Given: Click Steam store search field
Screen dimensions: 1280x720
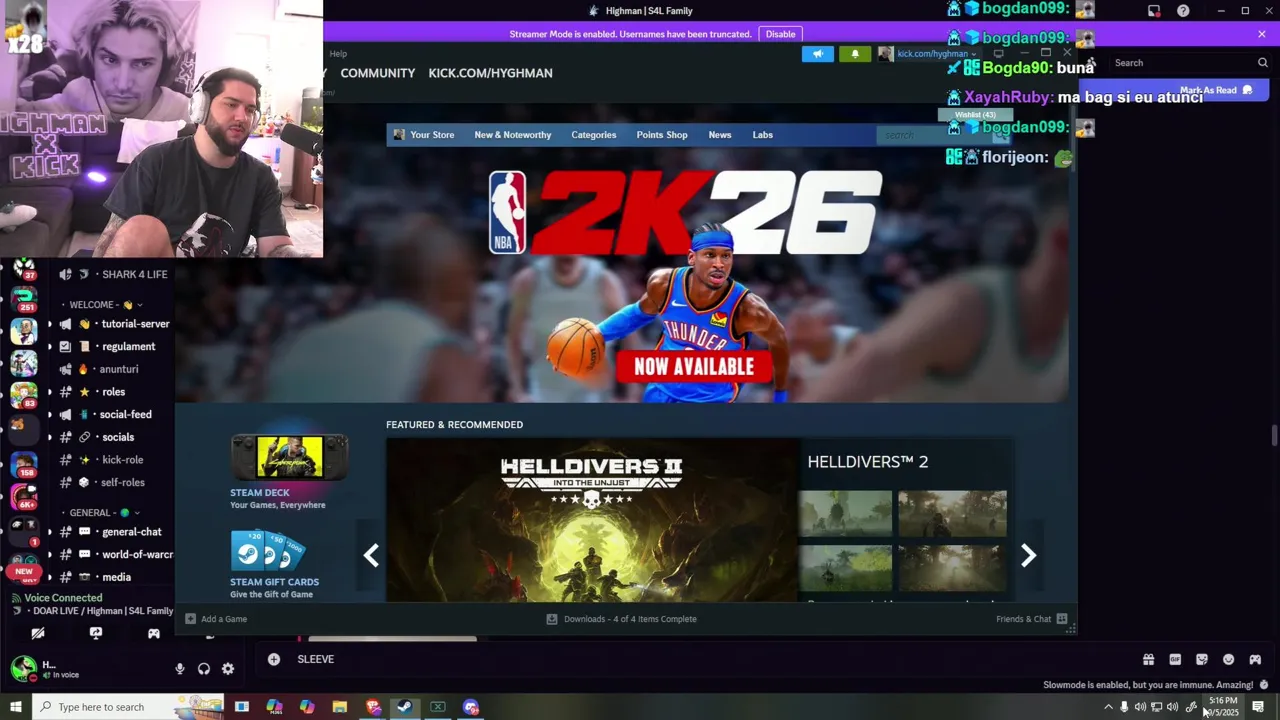Looking at the screenshot, I should [935, 135].
